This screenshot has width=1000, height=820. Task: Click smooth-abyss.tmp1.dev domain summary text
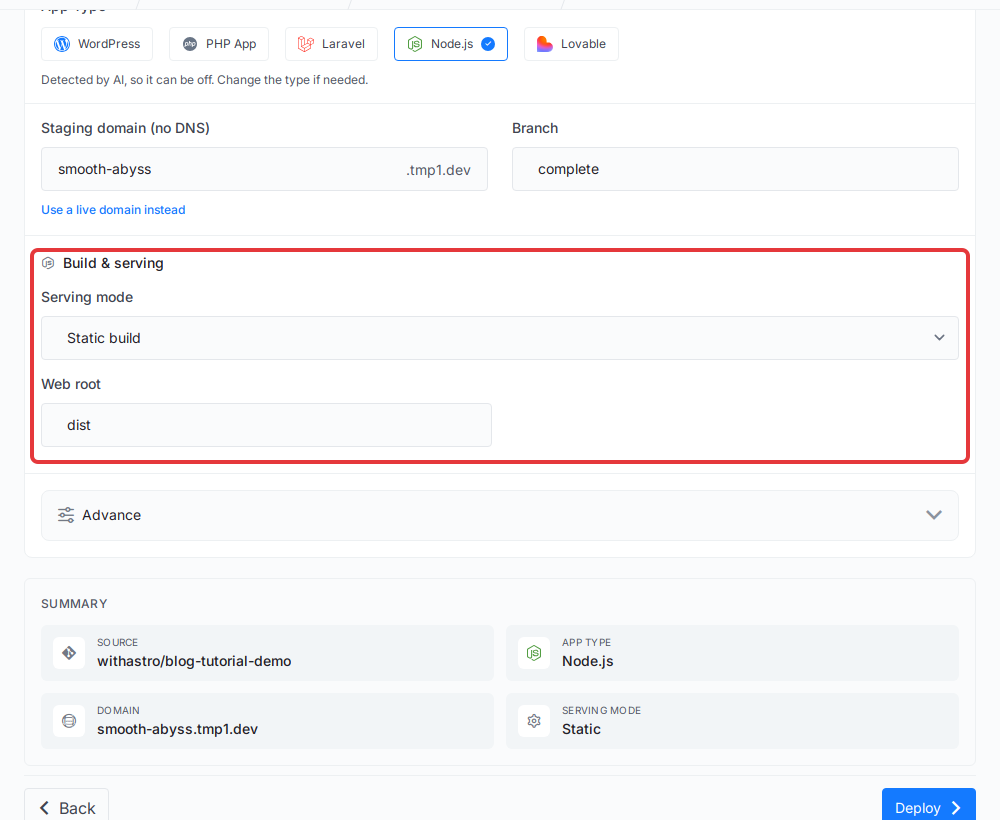coord(177,729)
